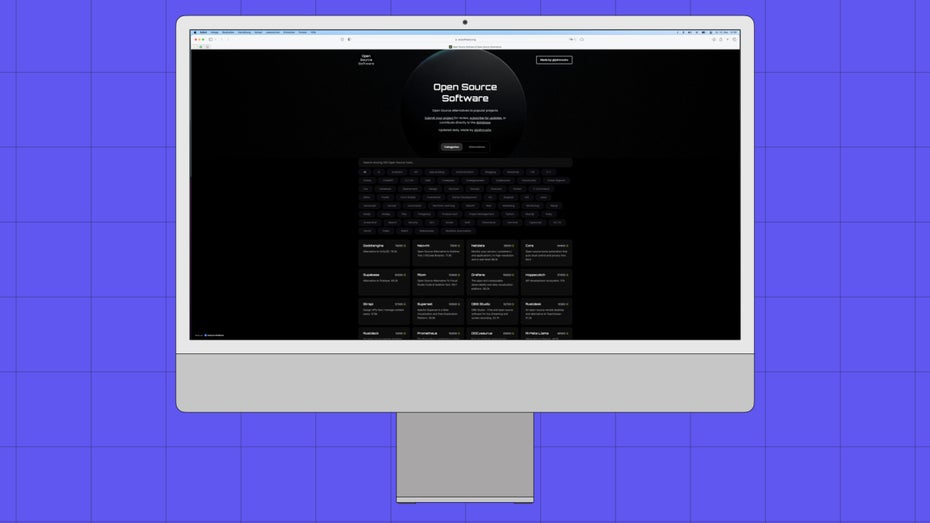The height and width of the screenshot is (523, 930).
Task: Show the tab overview grid
Action: point(734,40)
